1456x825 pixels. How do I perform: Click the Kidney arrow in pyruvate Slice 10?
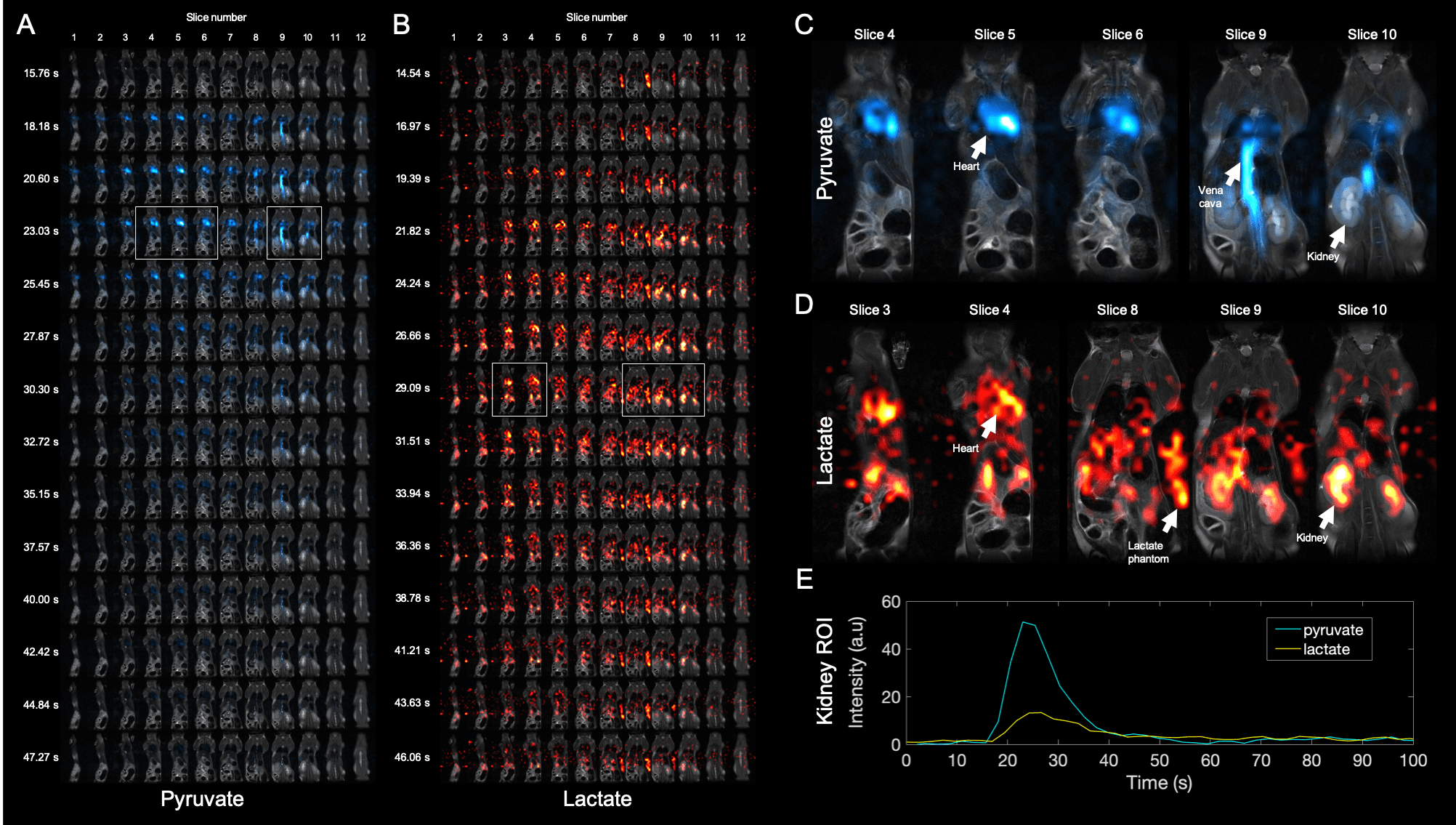pos(1337,237)
